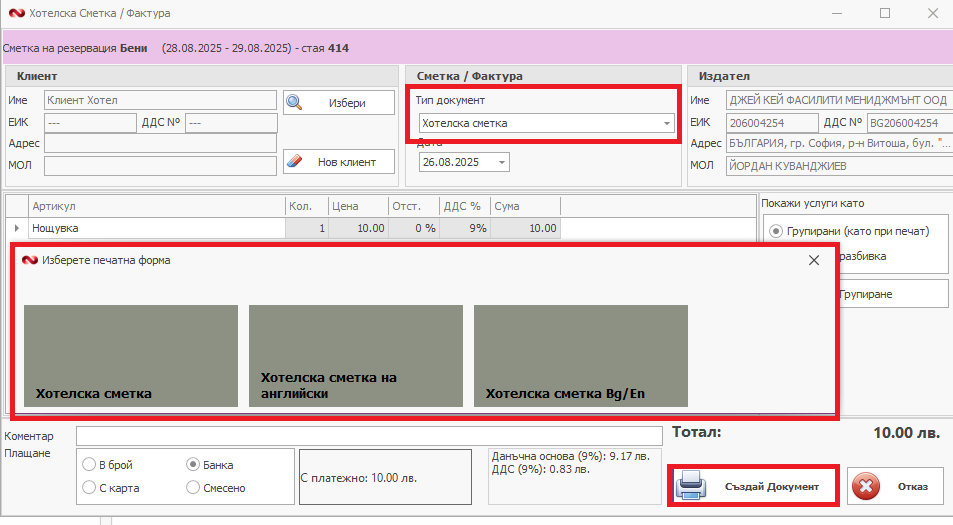Click the sum cell 10.00 under Сума

(525, 228)
